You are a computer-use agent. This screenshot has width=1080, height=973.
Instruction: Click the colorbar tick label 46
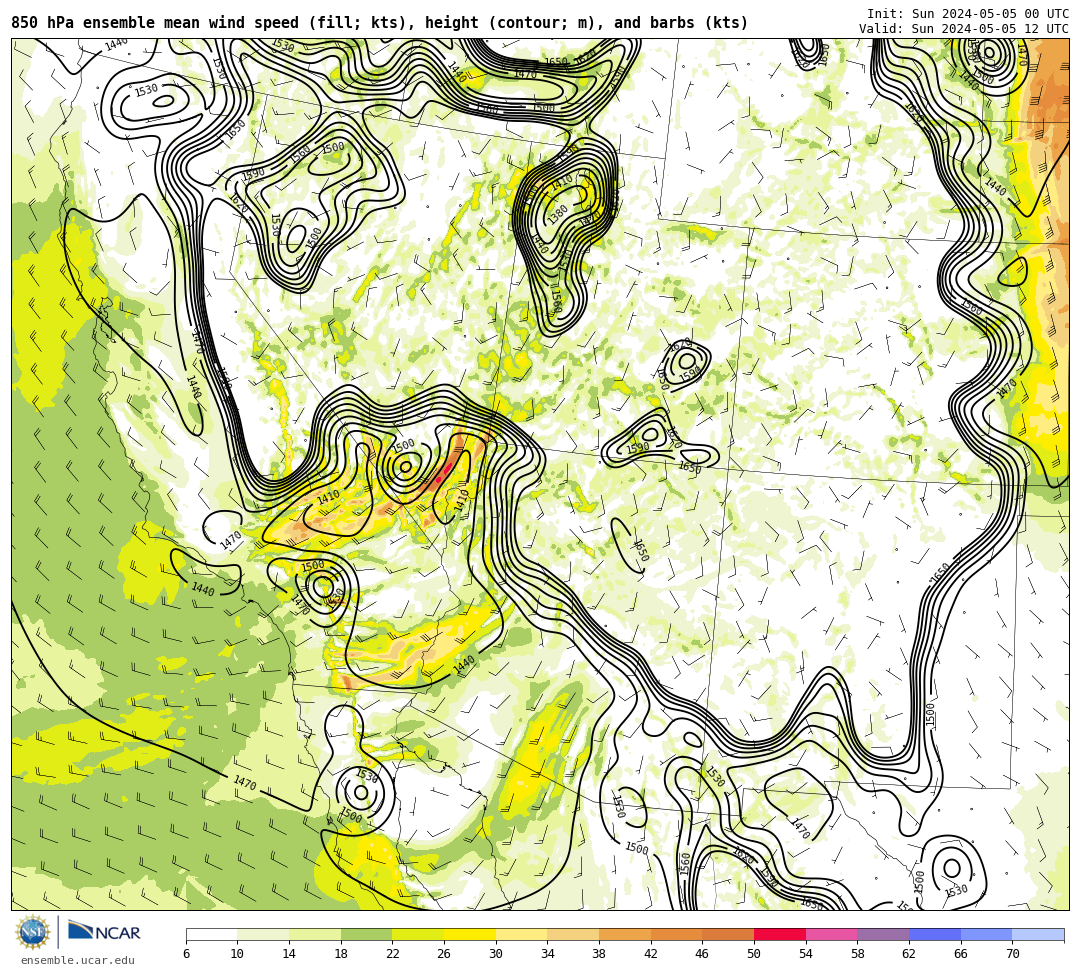pyautogui.click(x=703, y=954)
